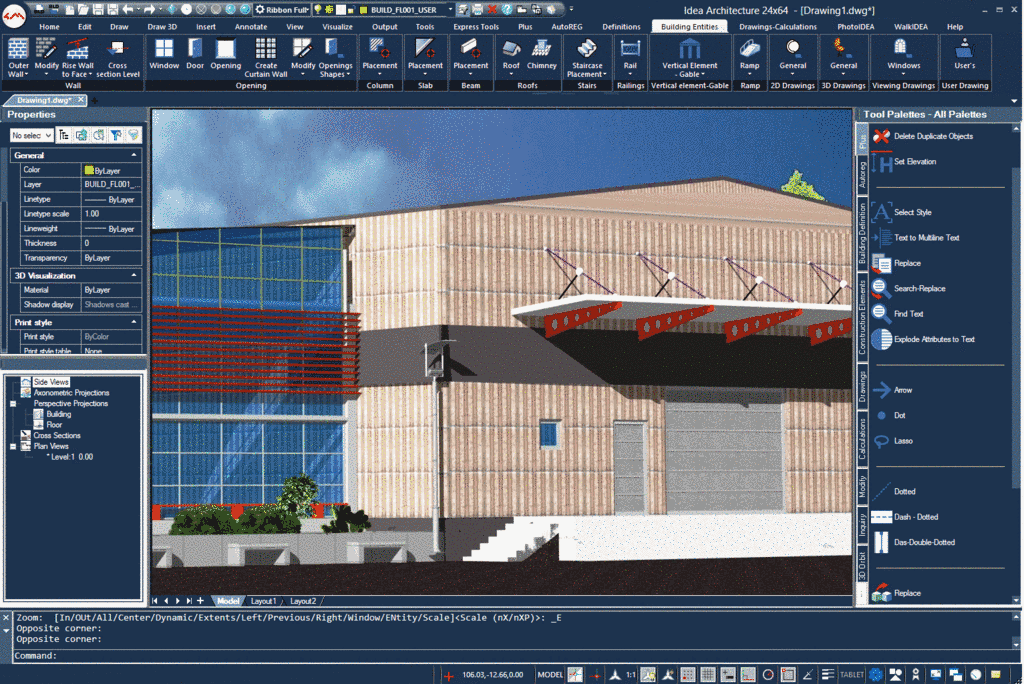Open the Outer Wall dropdown arrow
1024x684 pixels.
tap(26, 74)
